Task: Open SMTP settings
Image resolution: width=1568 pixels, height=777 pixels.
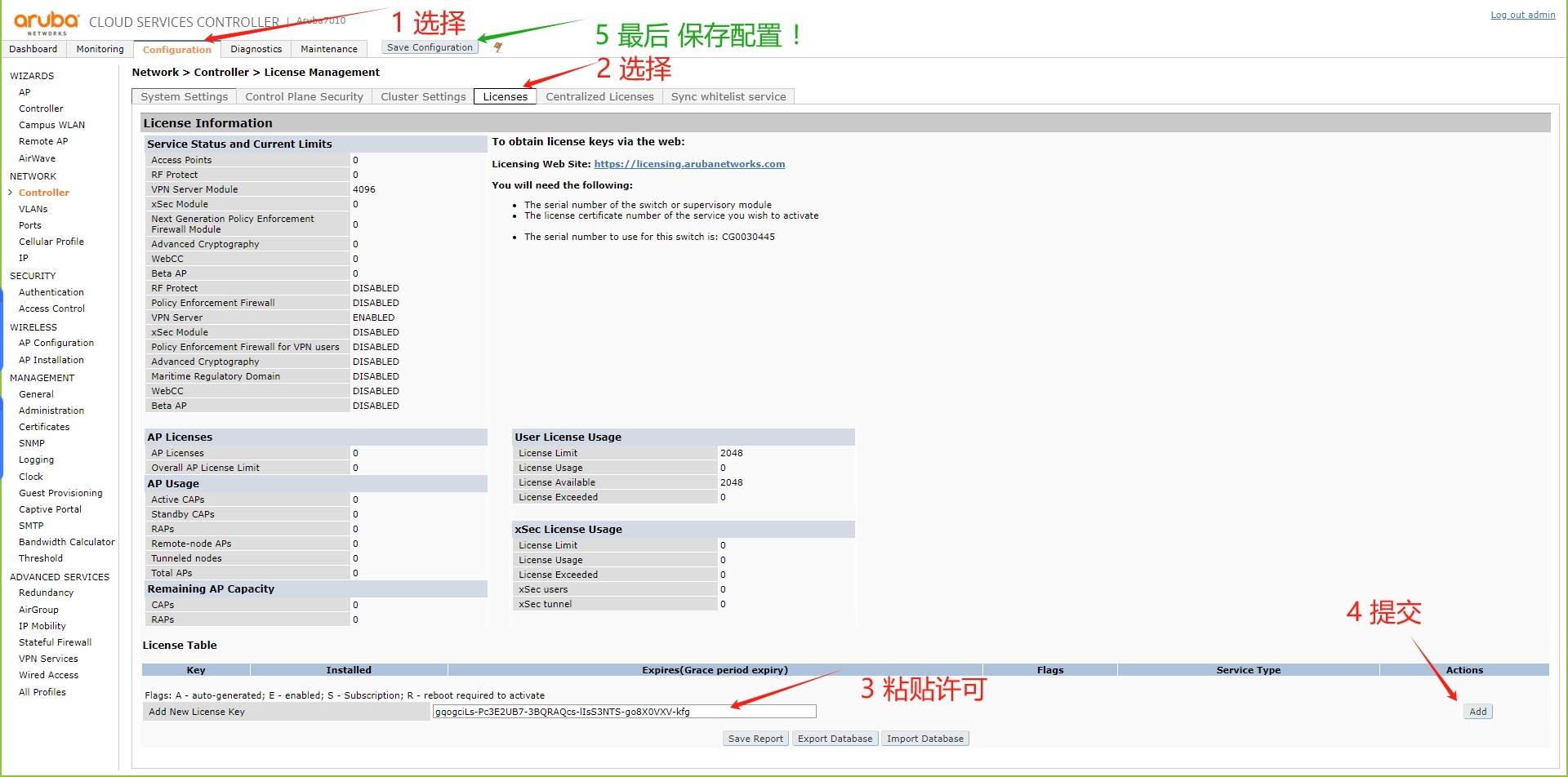Action: [x=31, y=526]
